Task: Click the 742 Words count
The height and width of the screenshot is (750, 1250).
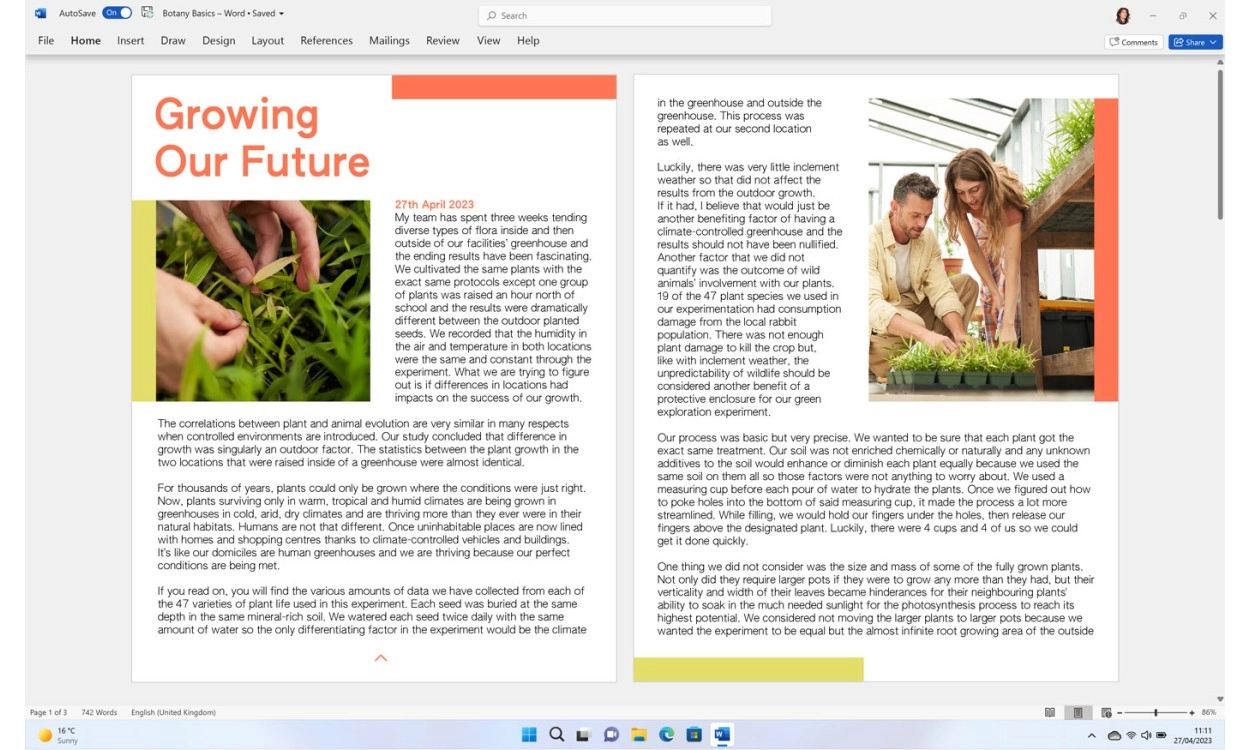Action: point(99,712)
